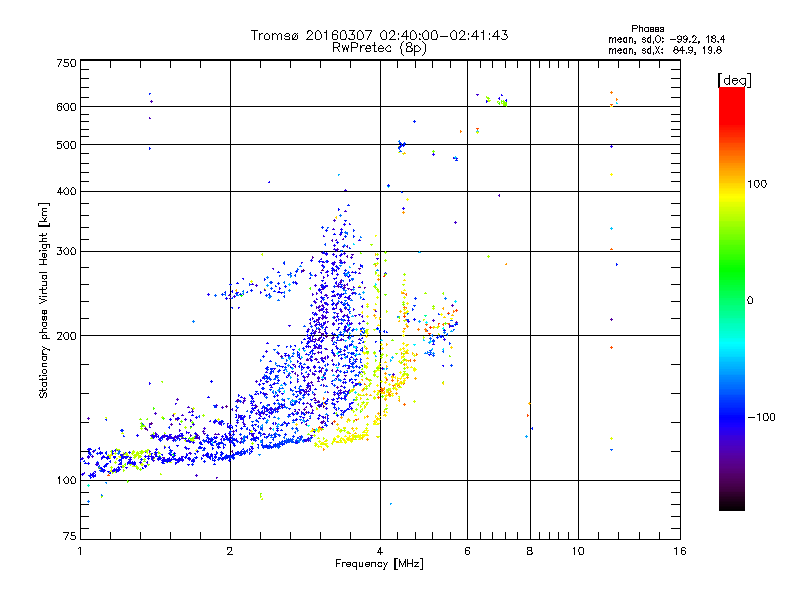Click the plot title 'Tromsø 20160307 02:40:00-02:41:43'
This screenshot has height=600, width=800.
click(379, 35)
